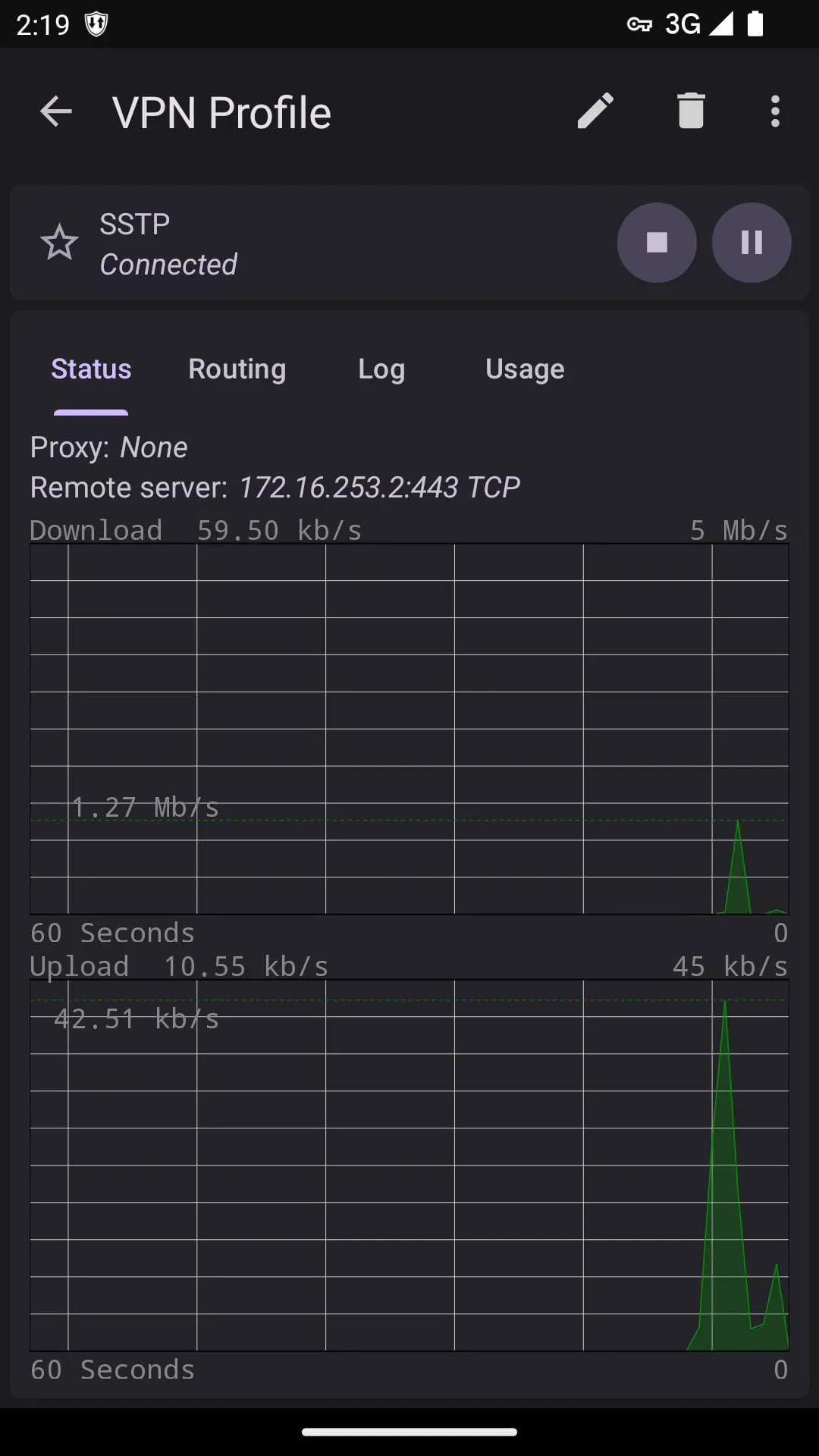Tap the battery icon in status bar
819x1456 pixels.
[x=755, y=24]
